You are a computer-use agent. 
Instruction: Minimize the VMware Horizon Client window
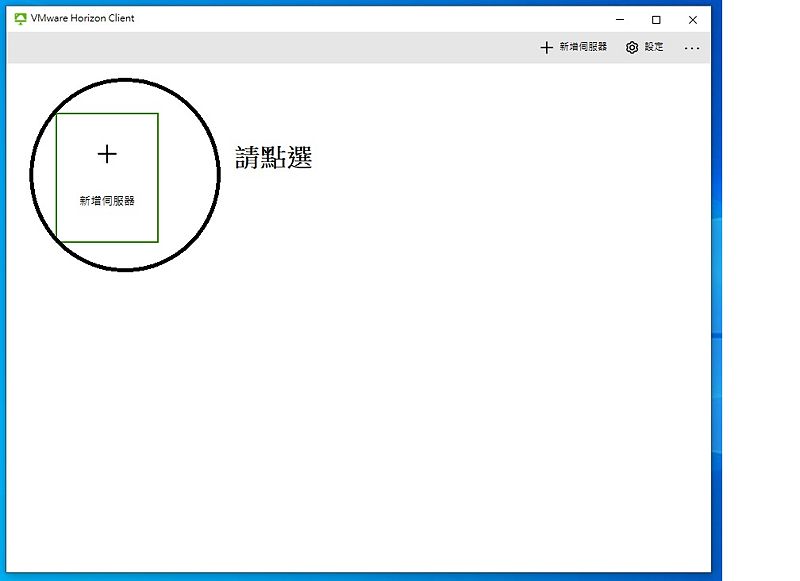[620, 19]
